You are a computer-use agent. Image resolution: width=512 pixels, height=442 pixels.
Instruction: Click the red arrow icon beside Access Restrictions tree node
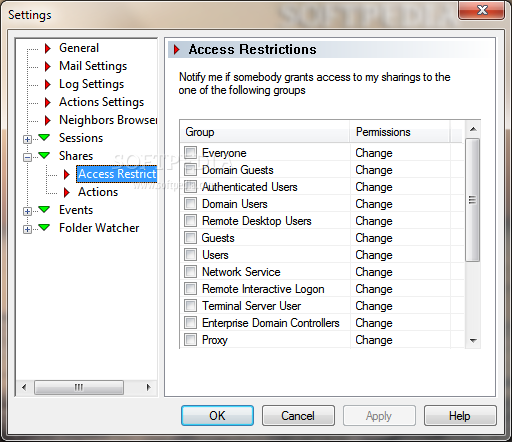point(67,174)
